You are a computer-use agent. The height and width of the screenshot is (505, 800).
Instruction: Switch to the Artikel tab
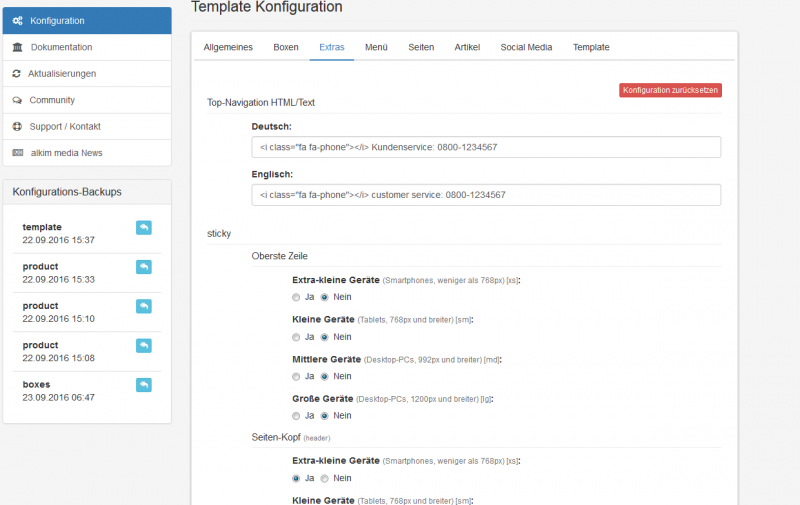tap(467, 47)
